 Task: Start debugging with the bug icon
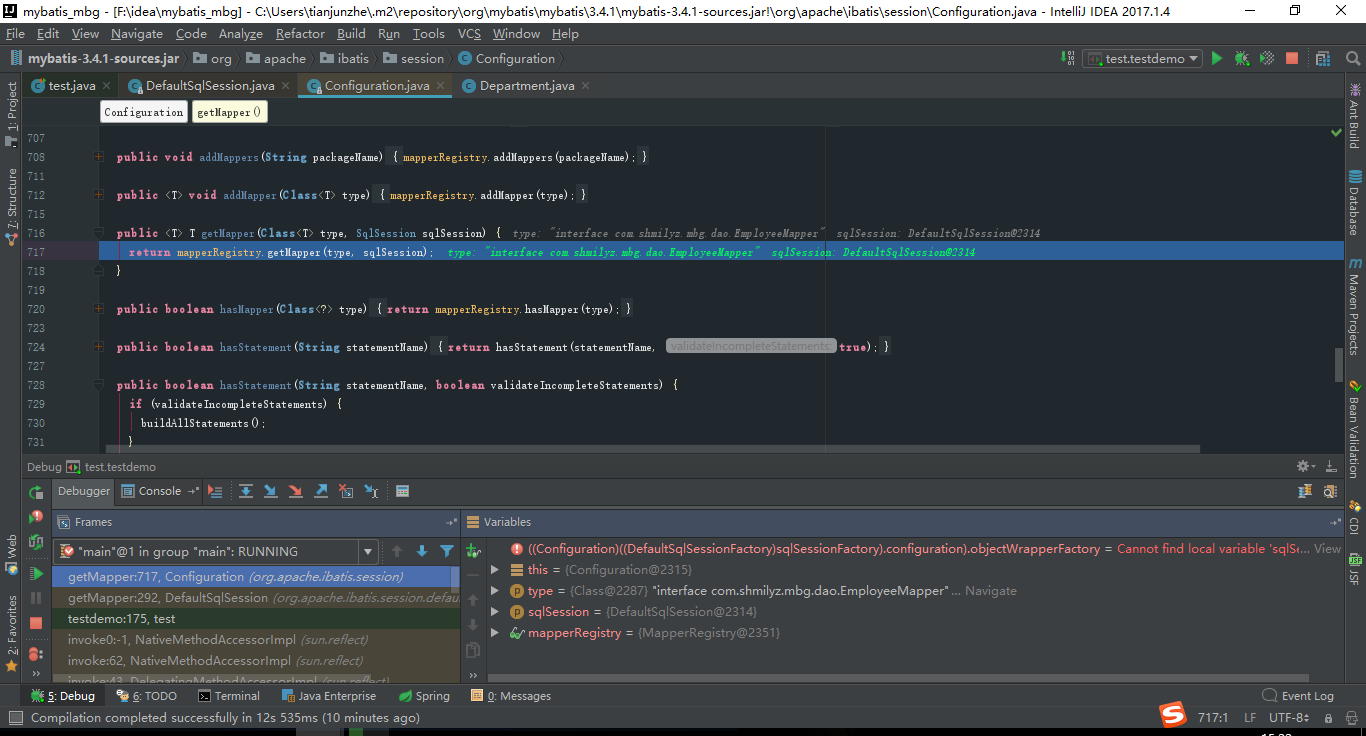point(1242,58)
